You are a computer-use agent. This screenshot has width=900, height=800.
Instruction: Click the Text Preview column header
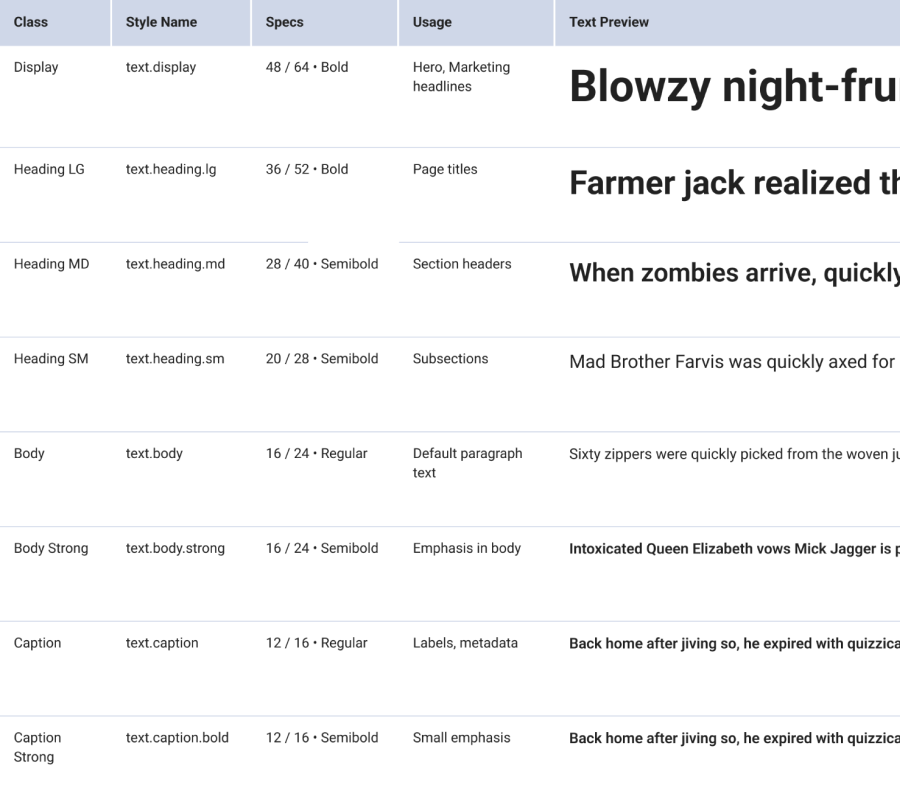point(609,22)
